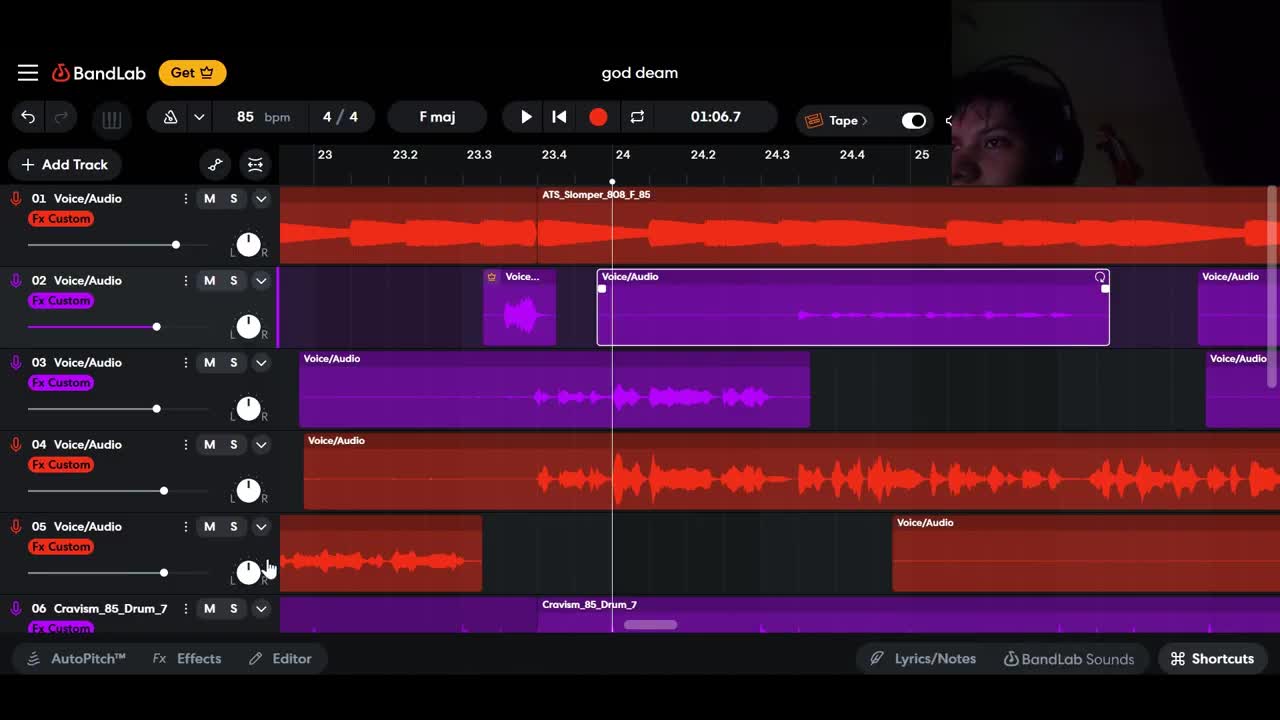Expand track 06 Cravism_85_Drum_7 chevron
The width and height of the screenshot is (1280, 720).
[261, 609]
